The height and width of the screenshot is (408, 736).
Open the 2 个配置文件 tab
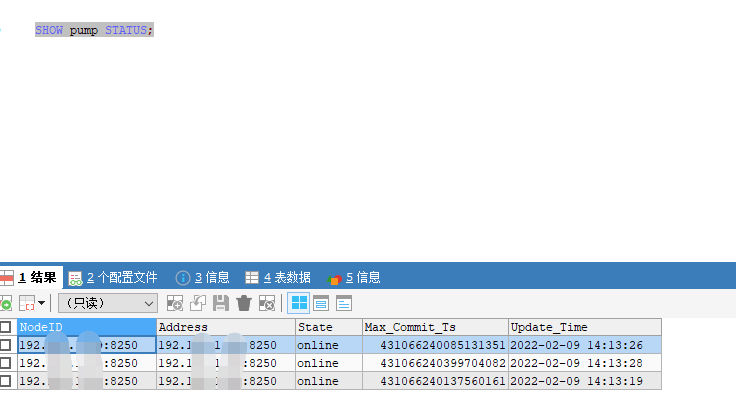(x=113, y=277)
